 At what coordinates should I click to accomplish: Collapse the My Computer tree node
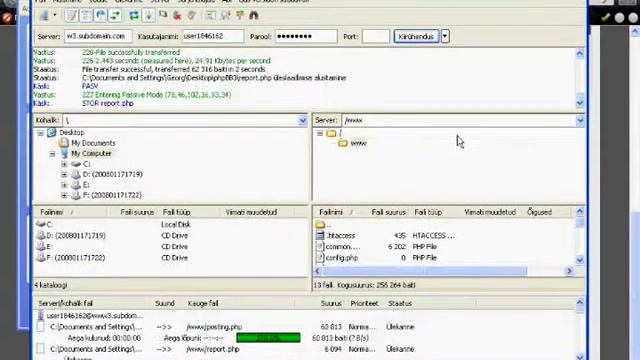click(x=52, y=154)
